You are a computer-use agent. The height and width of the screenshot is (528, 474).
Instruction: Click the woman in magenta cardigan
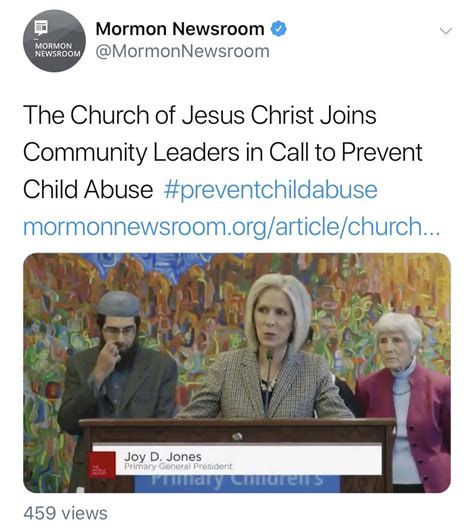tap(404, 401)
